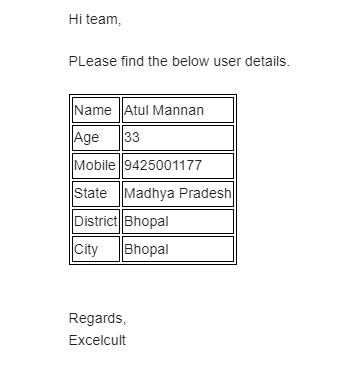
Task: Click the 'PLease find the below user details.' sentence
Action: click(179, 61)
